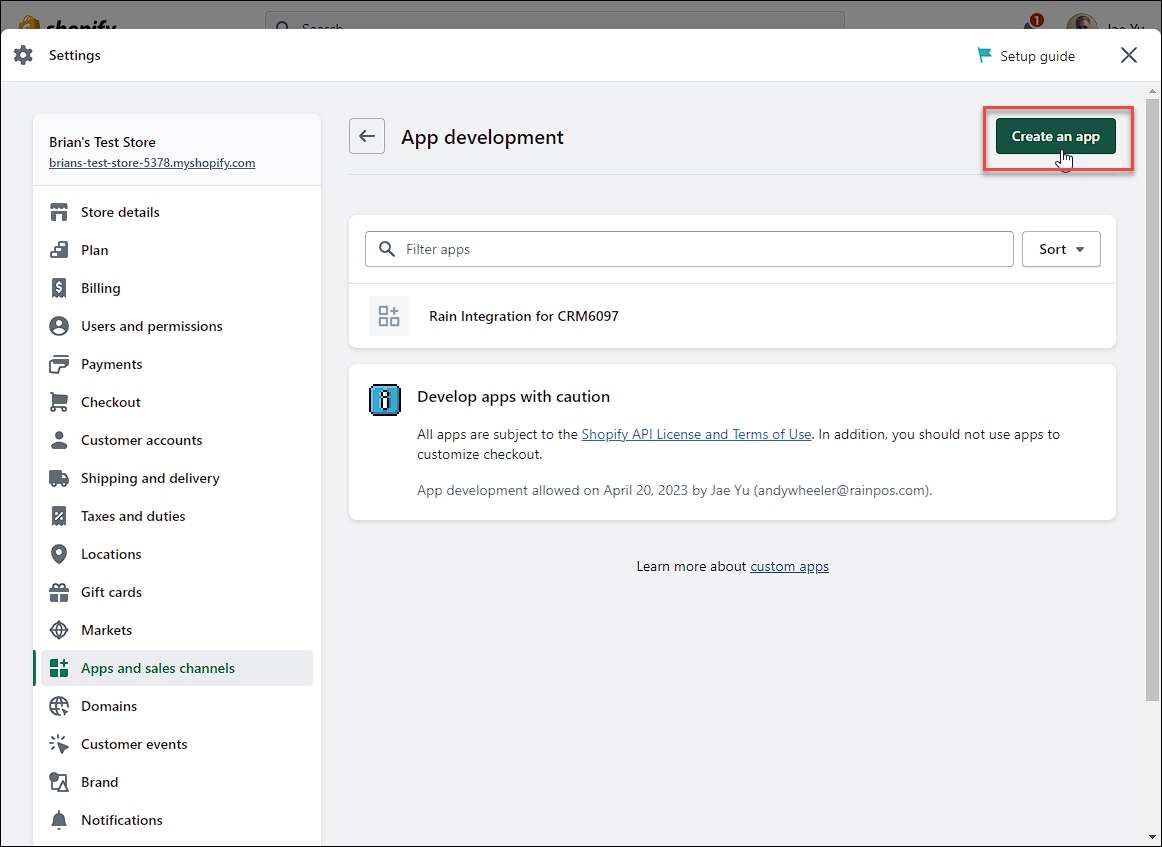The height and width of the screenshot is (847, 1162).
Task: Click the info icon beside Develop apps with caution
Action: tap(385, 400)
